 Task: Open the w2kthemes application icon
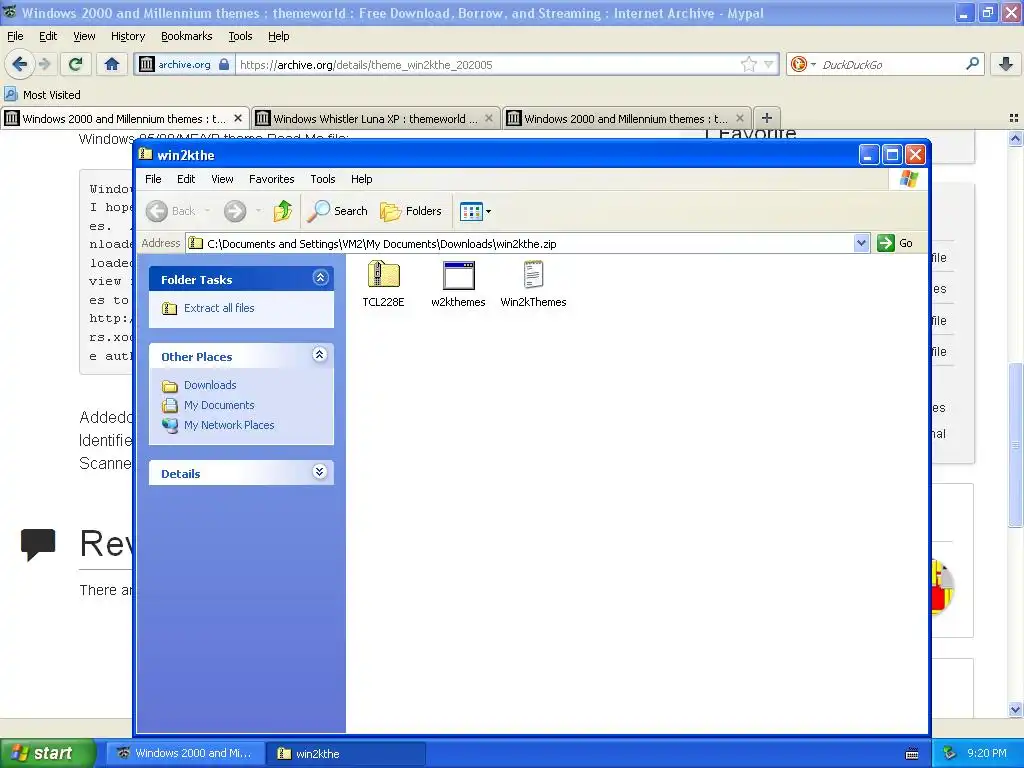click(x=458, y=275)
